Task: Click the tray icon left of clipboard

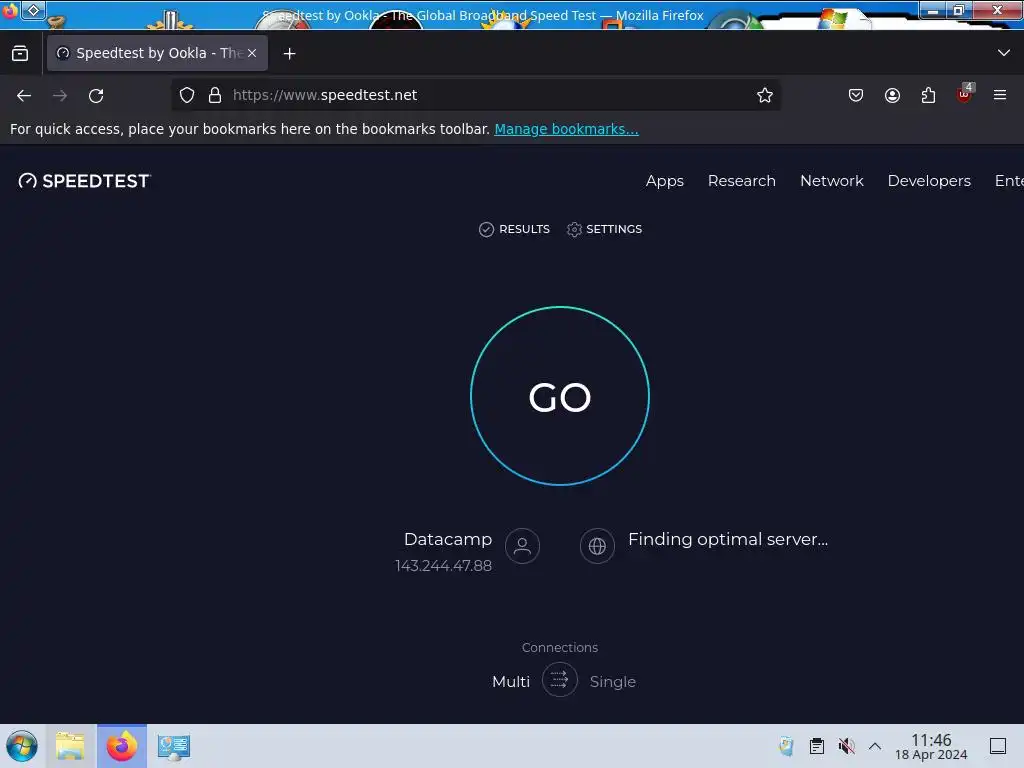Action: point(786,746)
